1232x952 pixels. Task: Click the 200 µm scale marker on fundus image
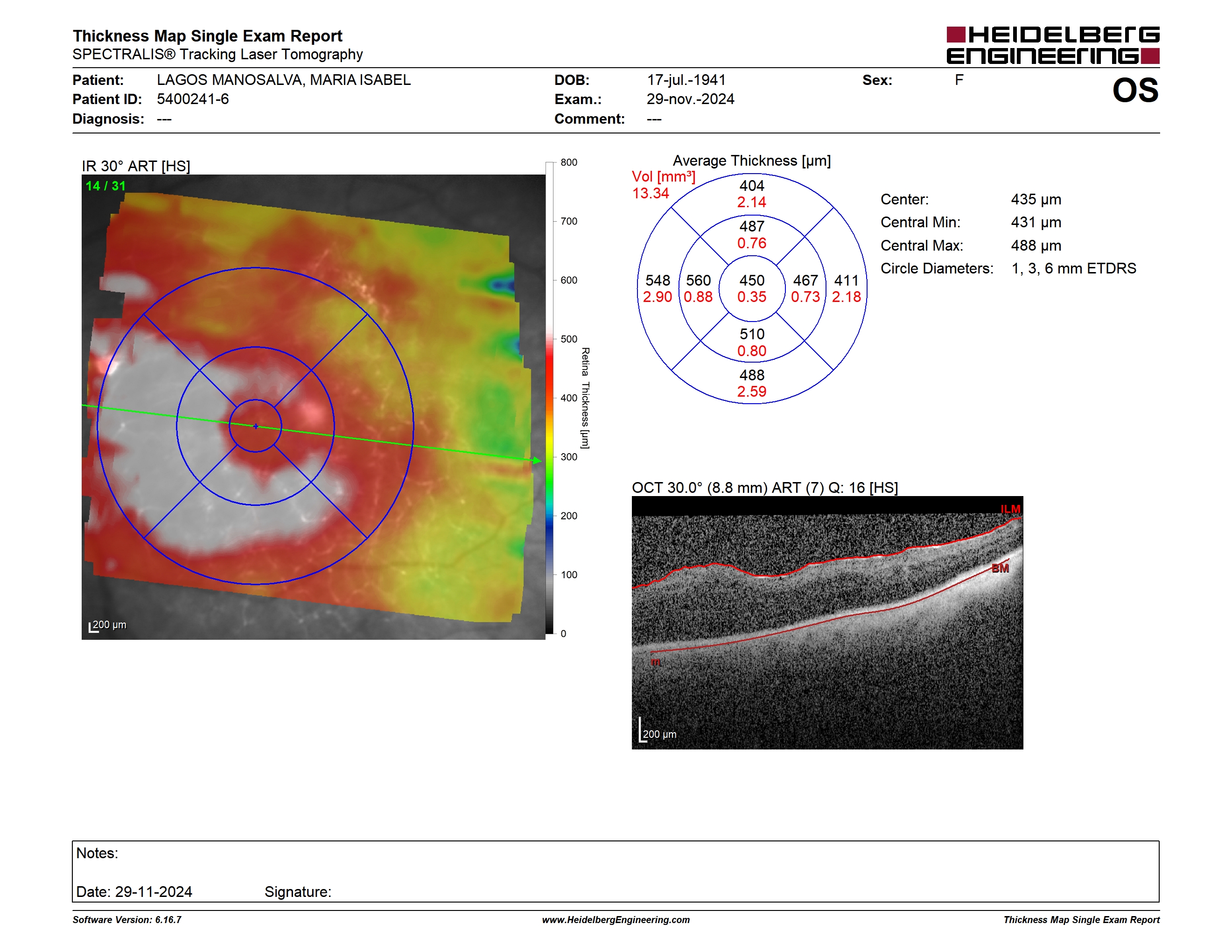(x=108, y=625)
